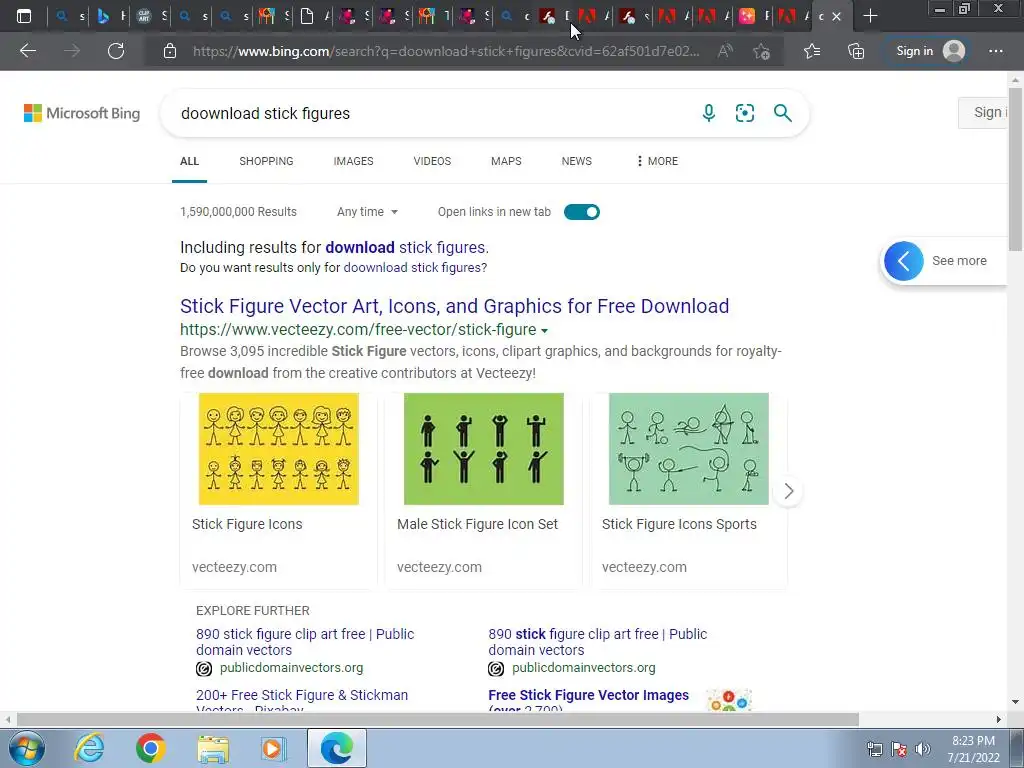Open bold 890 stick figure clip art link

(598, 642)
